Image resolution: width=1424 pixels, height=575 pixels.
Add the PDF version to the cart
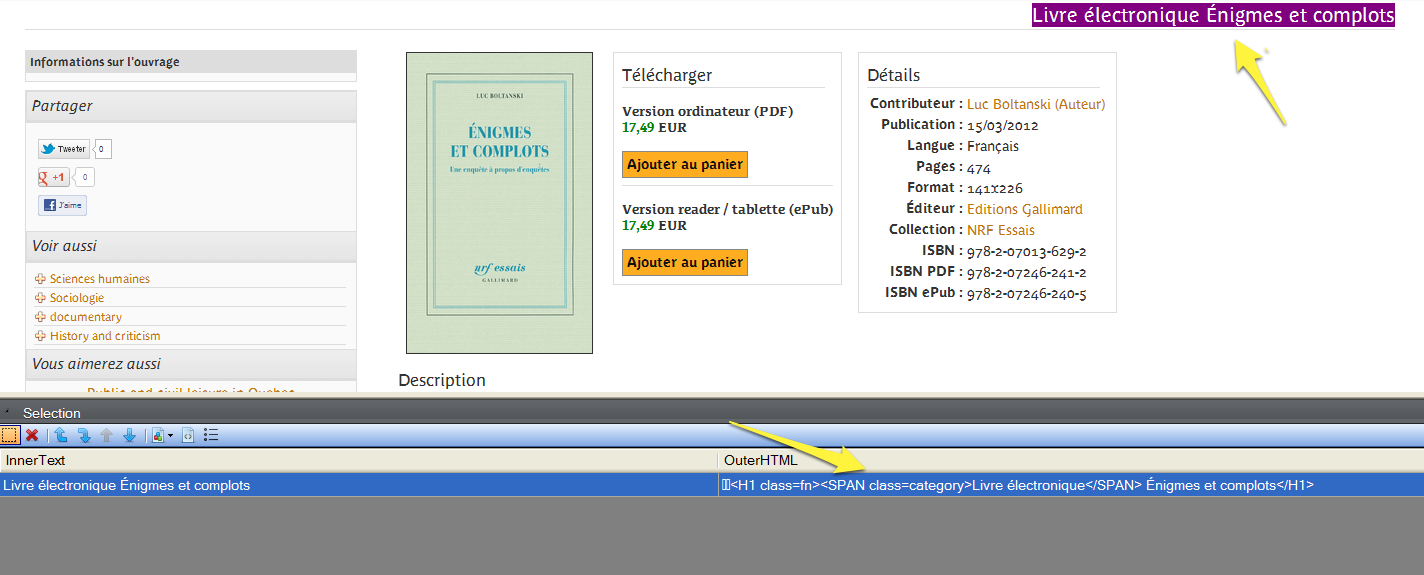click(685, 165)
